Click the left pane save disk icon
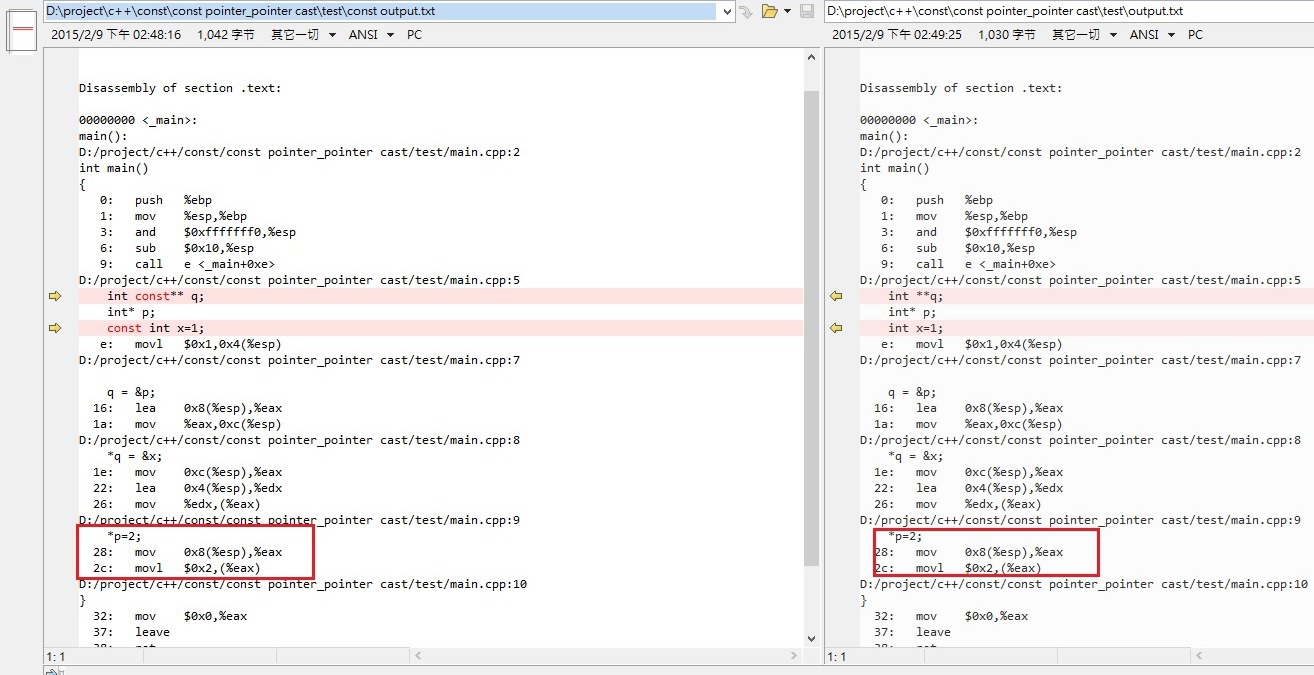 (808, 11)
